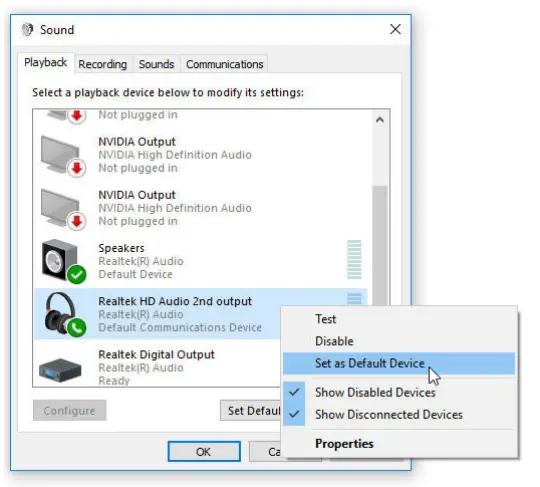Toggle Show Disabled Devices checkmark
Viewport: 540px width, 487px height.
coord(294,392)
